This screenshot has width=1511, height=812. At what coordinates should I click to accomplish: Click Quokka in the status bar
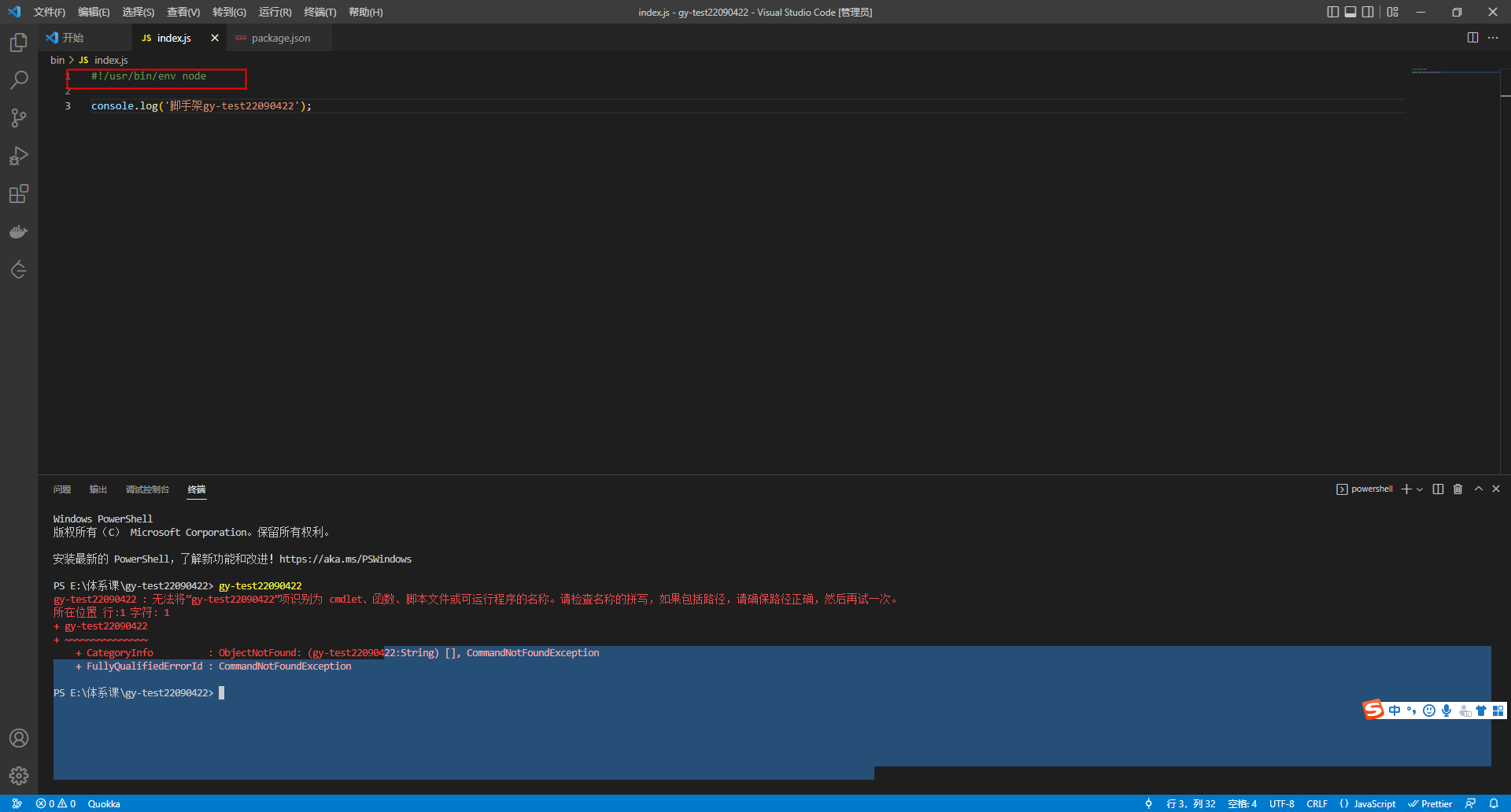(x=104, y=803)
